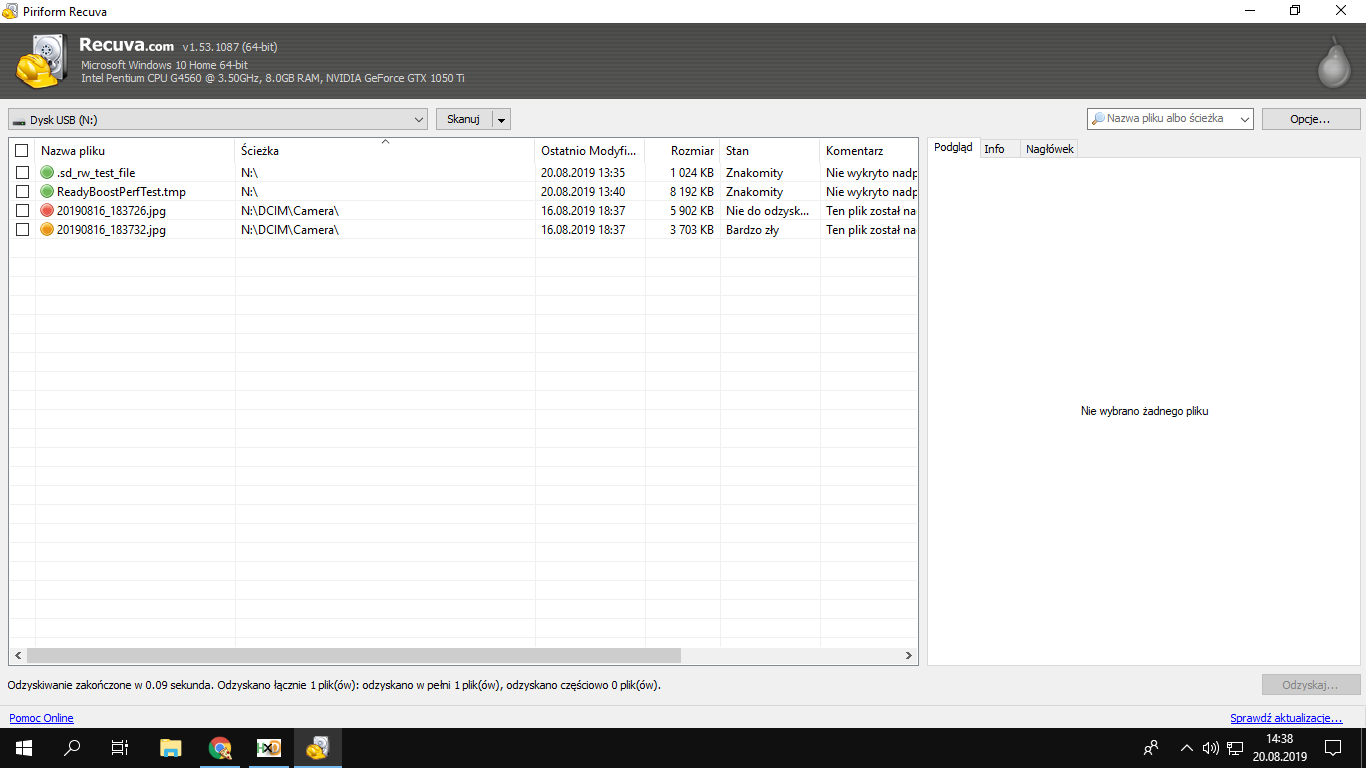This screenshot has width=1366, height=768.
Task: Launch Google Chrome from the taskbar
Action: click(220, 748)
